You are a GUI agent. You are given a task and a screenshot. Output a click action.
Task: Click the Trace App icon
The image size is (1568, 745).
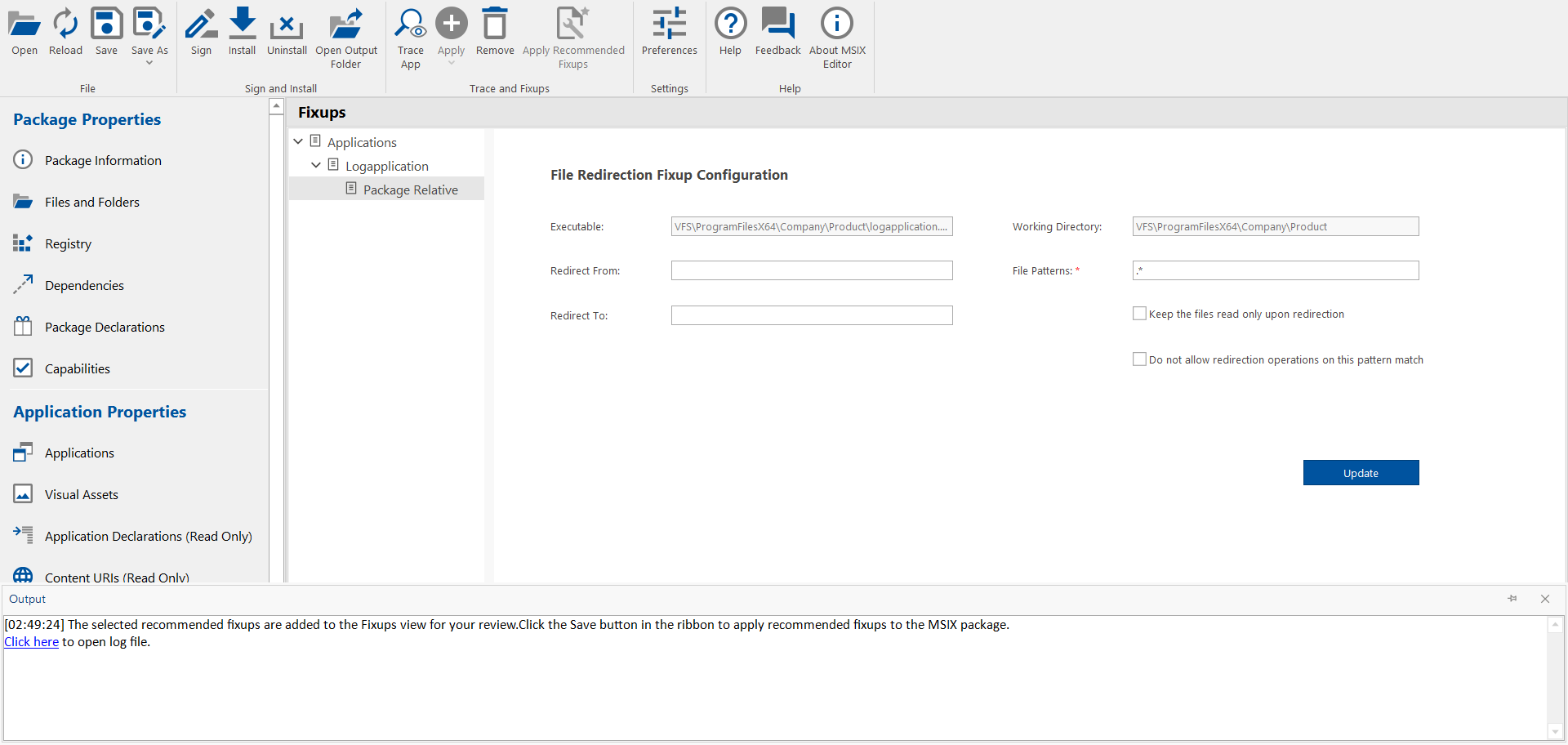[x=410, y=25]
